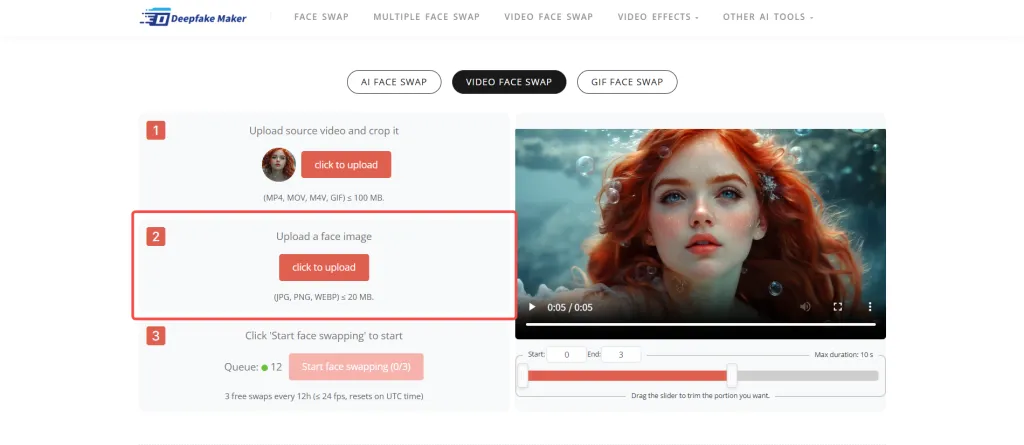Select the Video Face Swap pill tab
The image size is (1024, 445).
coord(509,82)
